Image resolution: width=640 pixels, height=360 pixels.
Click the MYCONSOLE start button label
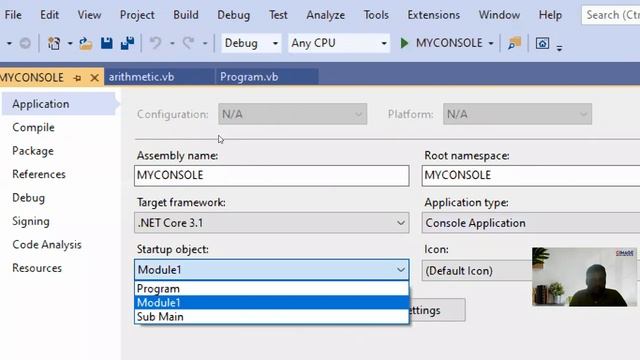pos(449,43)
